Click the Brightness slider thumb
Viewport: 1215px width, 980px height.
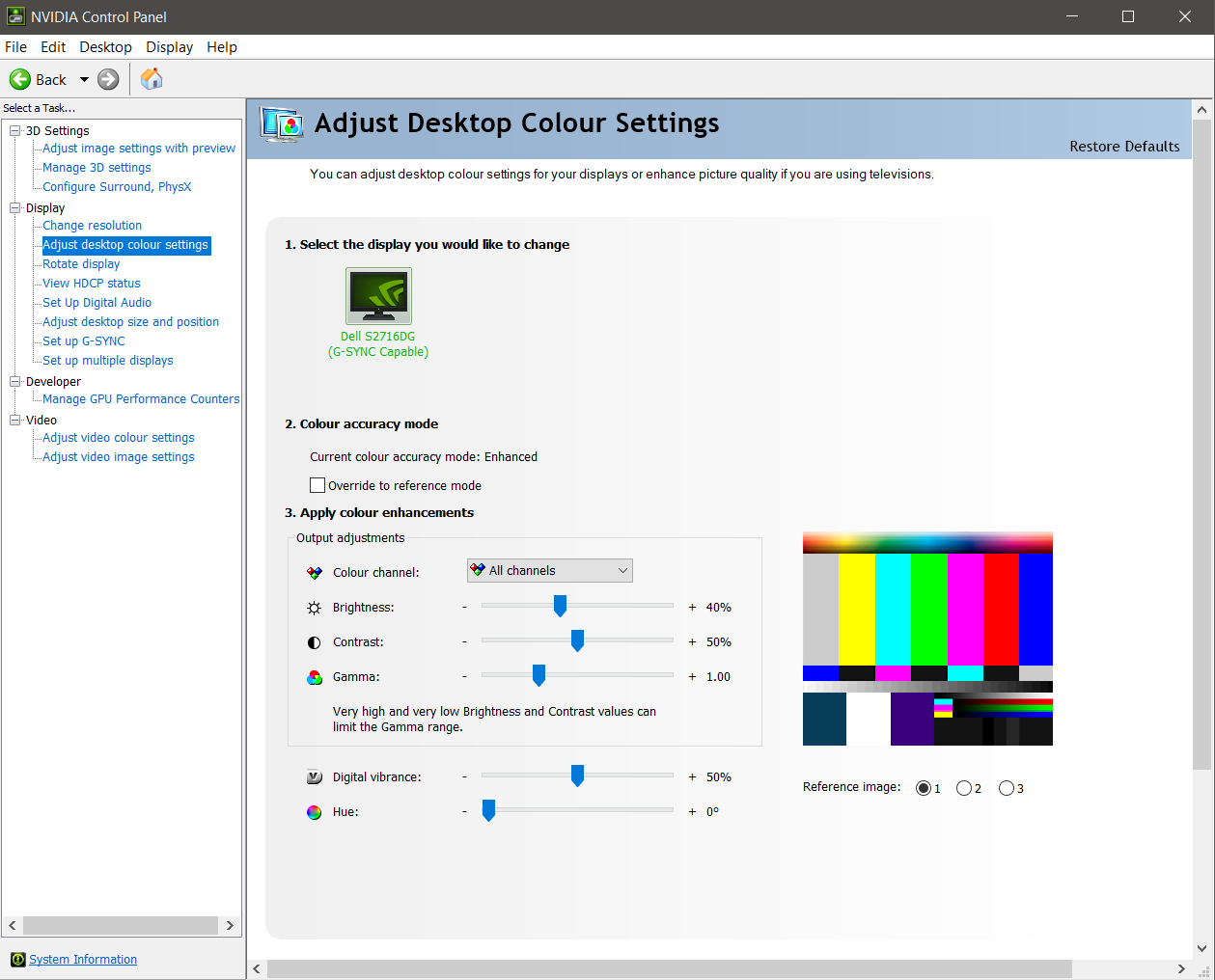point(560,606)
